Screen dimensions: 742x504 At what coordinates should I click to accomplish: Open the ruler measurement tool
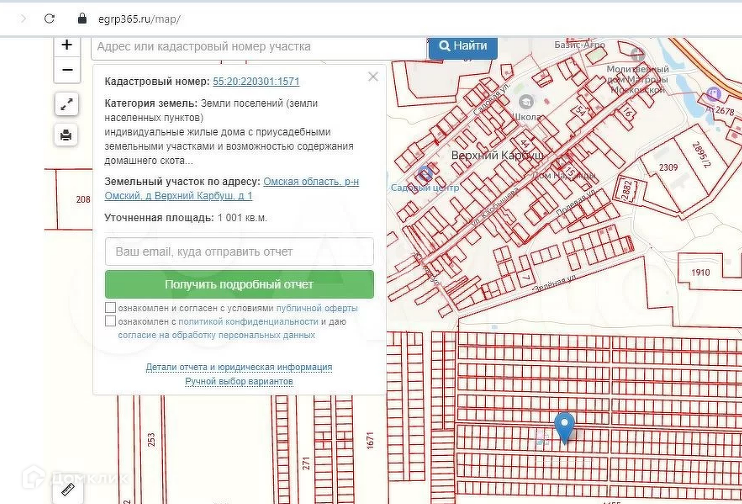(x=67, y=489)
